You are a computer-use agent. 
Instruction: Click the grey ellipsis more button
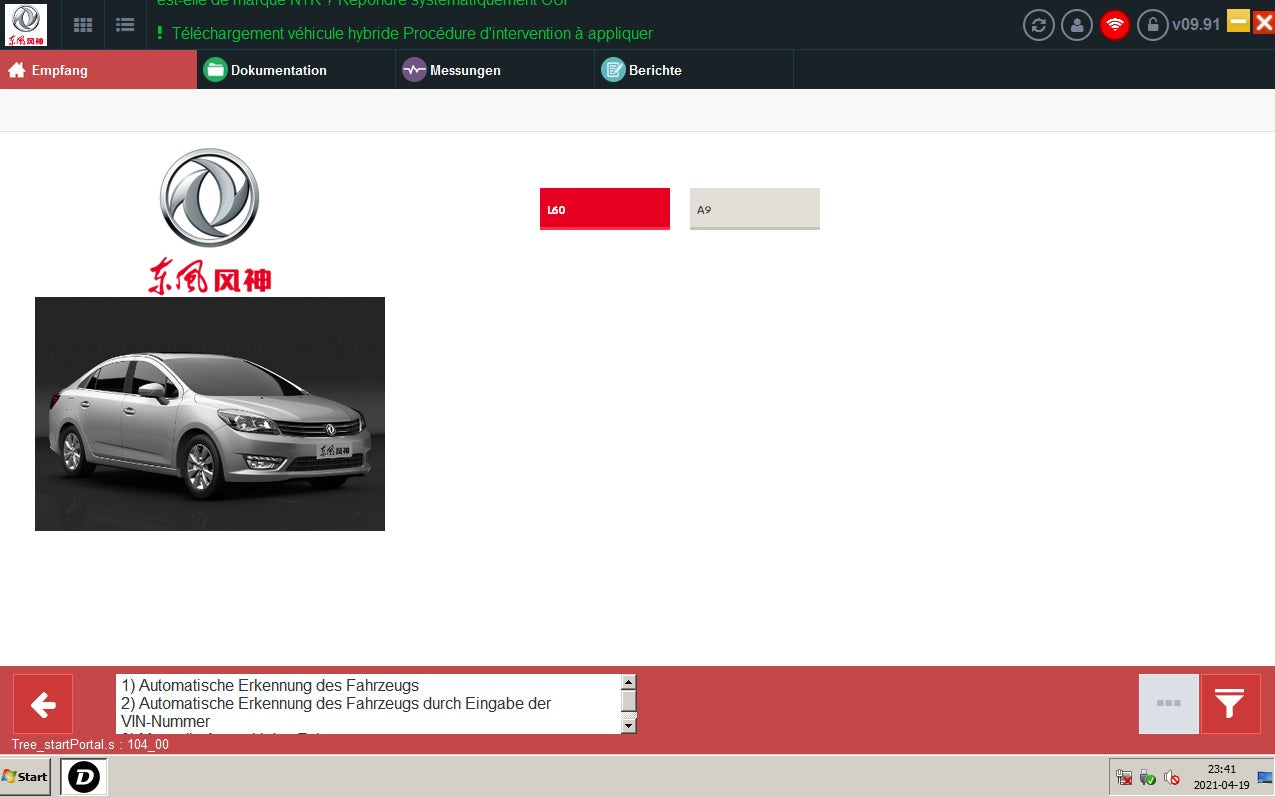1168,704
